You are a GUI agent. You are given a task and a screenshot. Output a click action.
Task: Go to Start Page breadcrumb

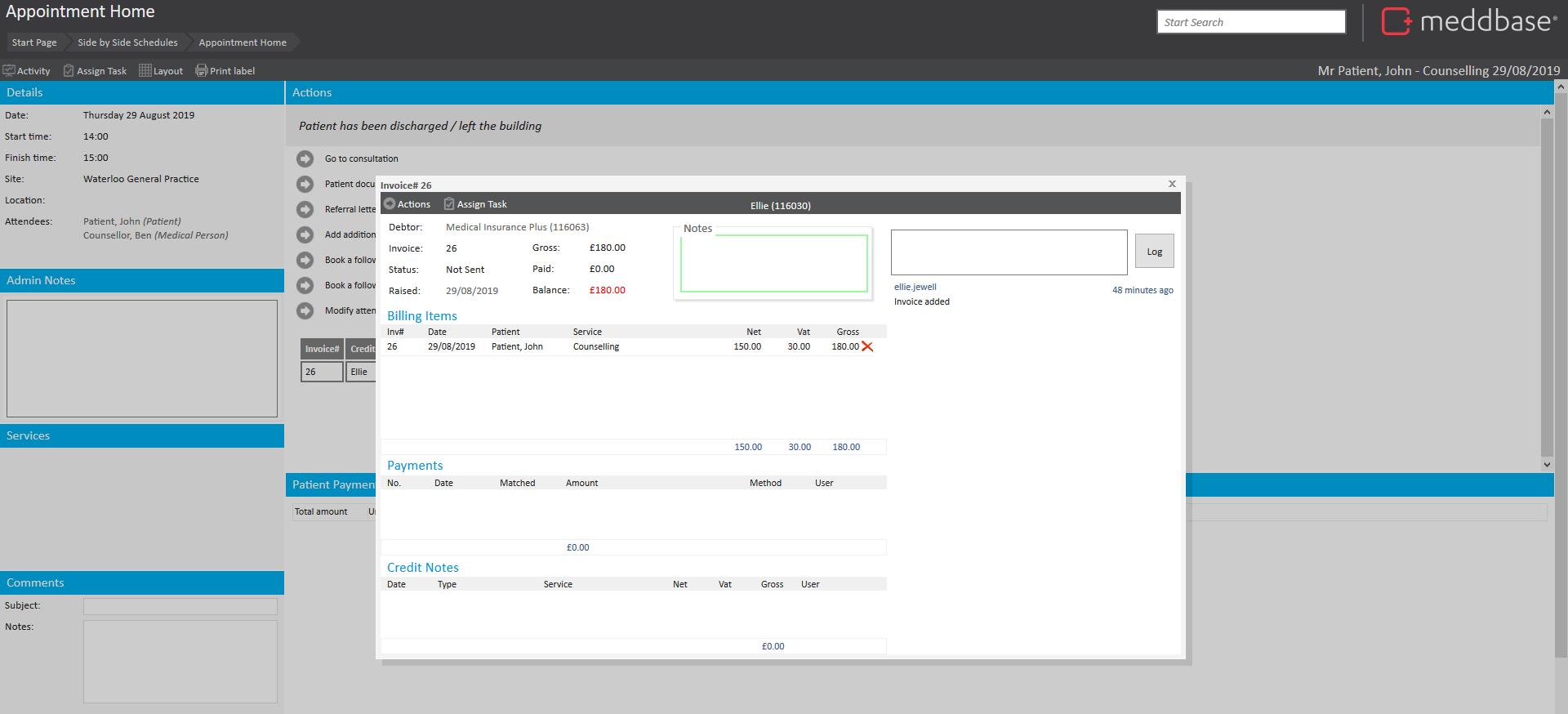coord(34,42)
